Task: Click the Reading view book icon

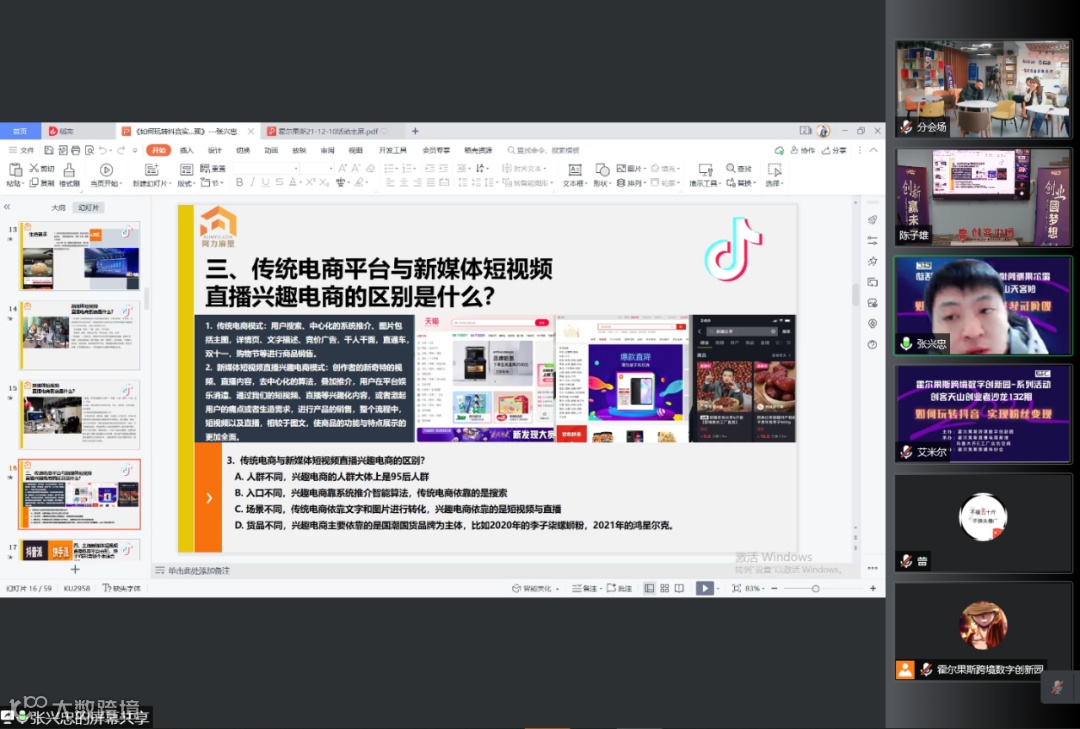Action: [x=680, y=588]
